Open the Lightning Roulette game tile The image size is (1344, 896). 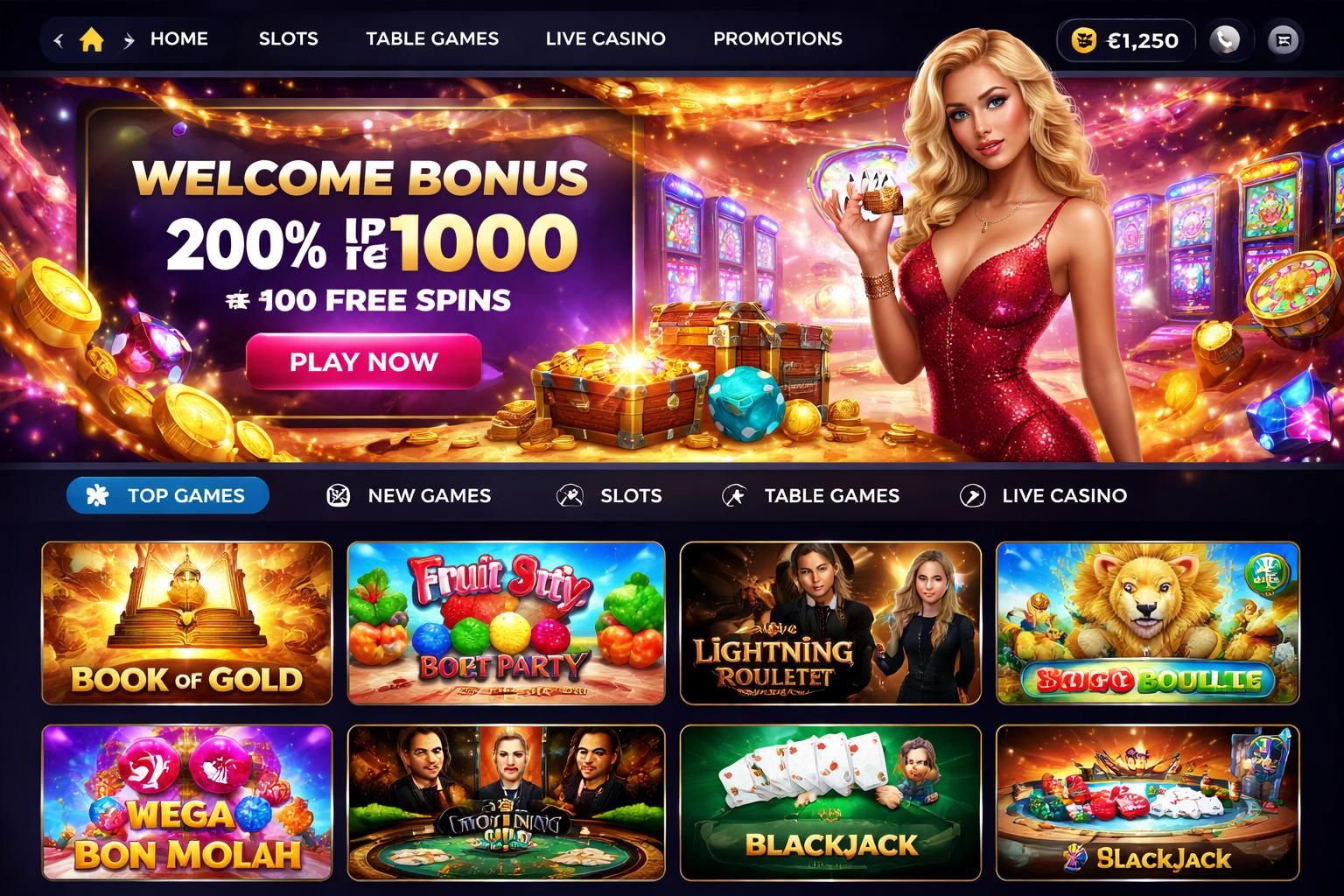click(x=830, y=623)
